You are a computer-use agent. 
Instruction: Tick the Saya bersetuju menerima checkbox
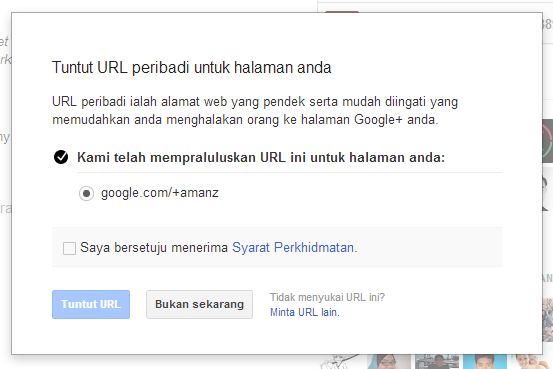point(69,248)
